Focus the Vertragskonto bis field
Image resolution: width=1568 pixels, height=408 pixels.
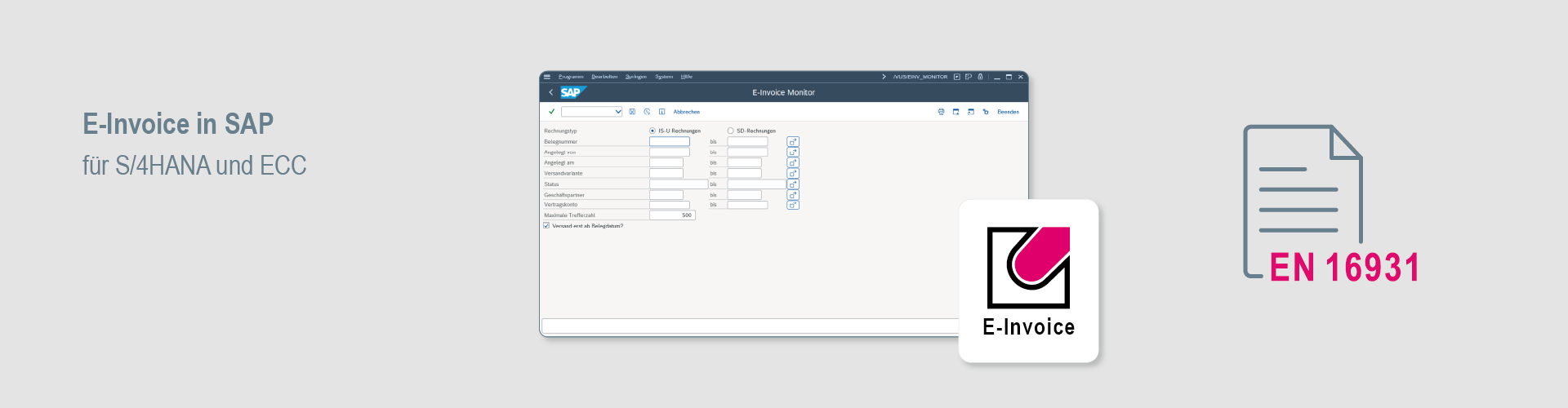(748, 205)
